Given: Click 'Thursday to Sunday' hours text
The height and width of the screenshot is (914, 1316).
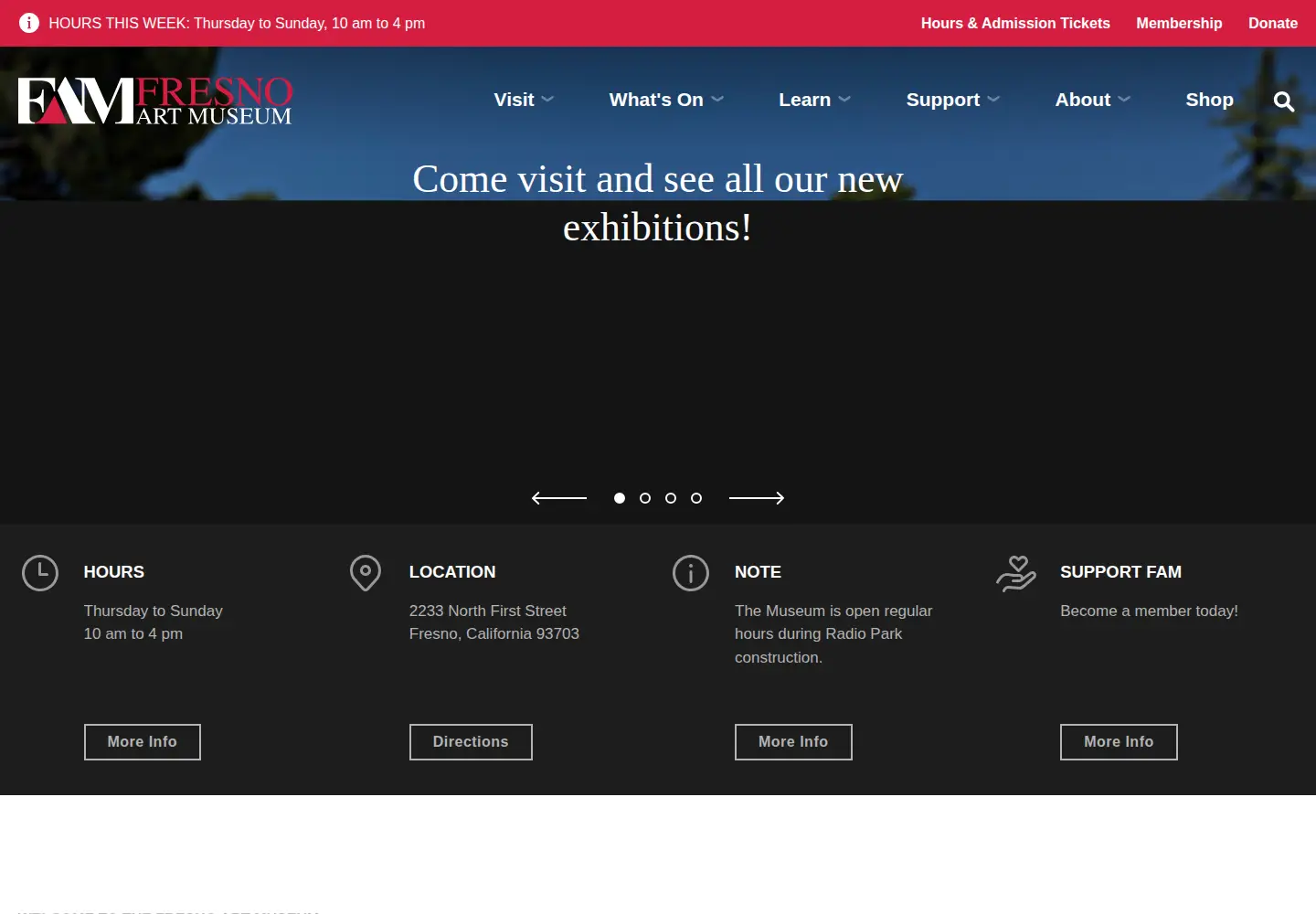Looking at the screenshot, I should 154,611.
